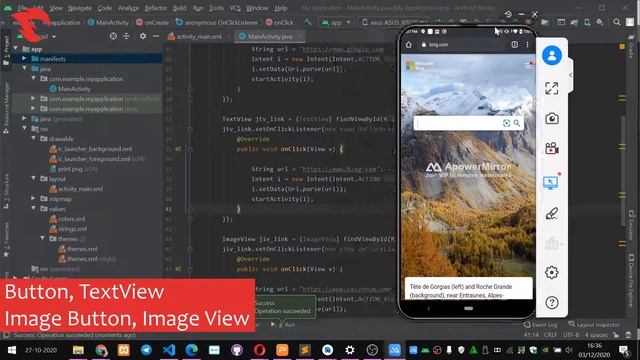Open ApowerMirror help question mark icon
Screen dimensions: 640x360
tap(552, 303)
